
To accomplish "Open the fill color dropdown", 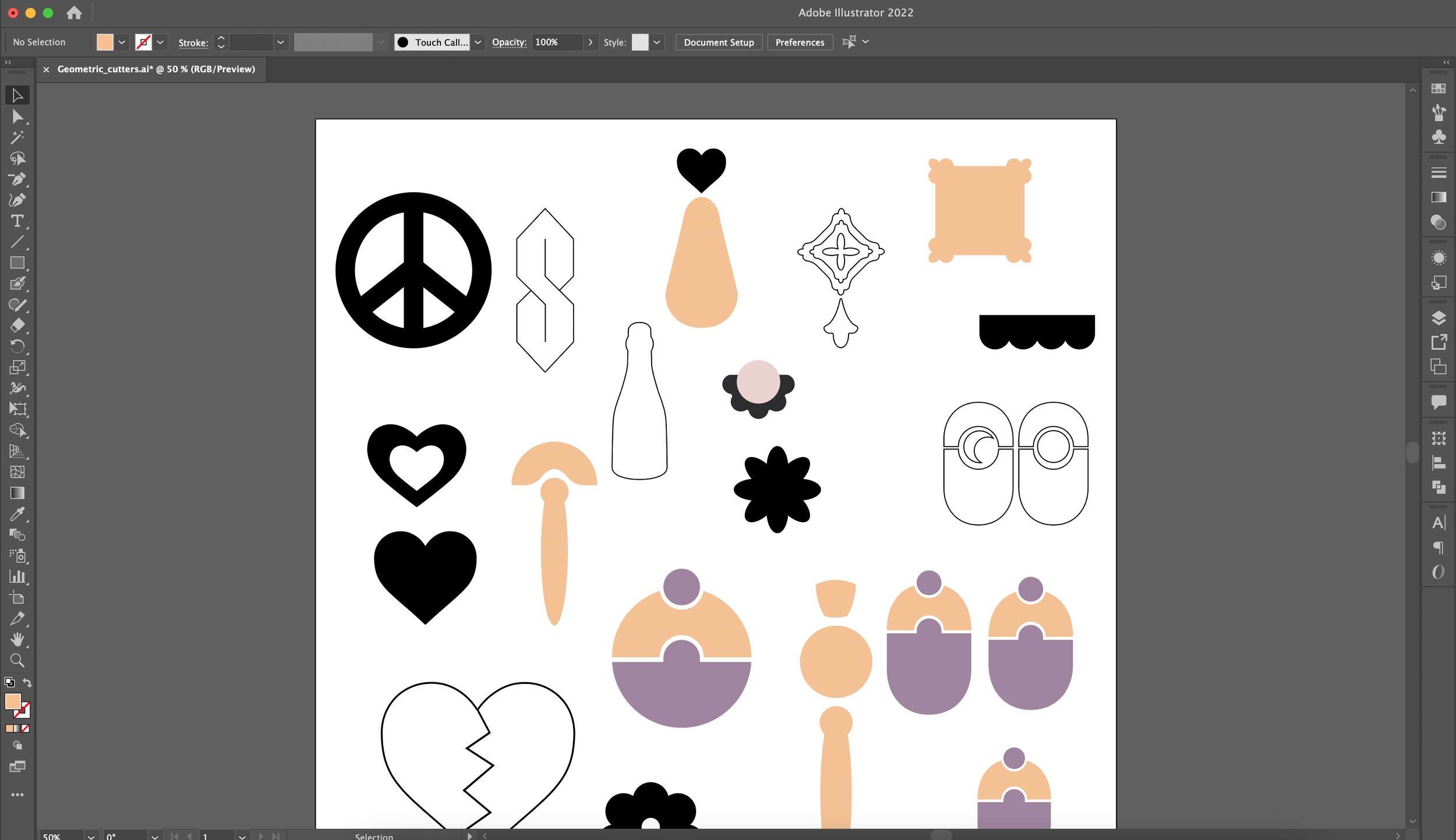I will [x=122, y=42].
